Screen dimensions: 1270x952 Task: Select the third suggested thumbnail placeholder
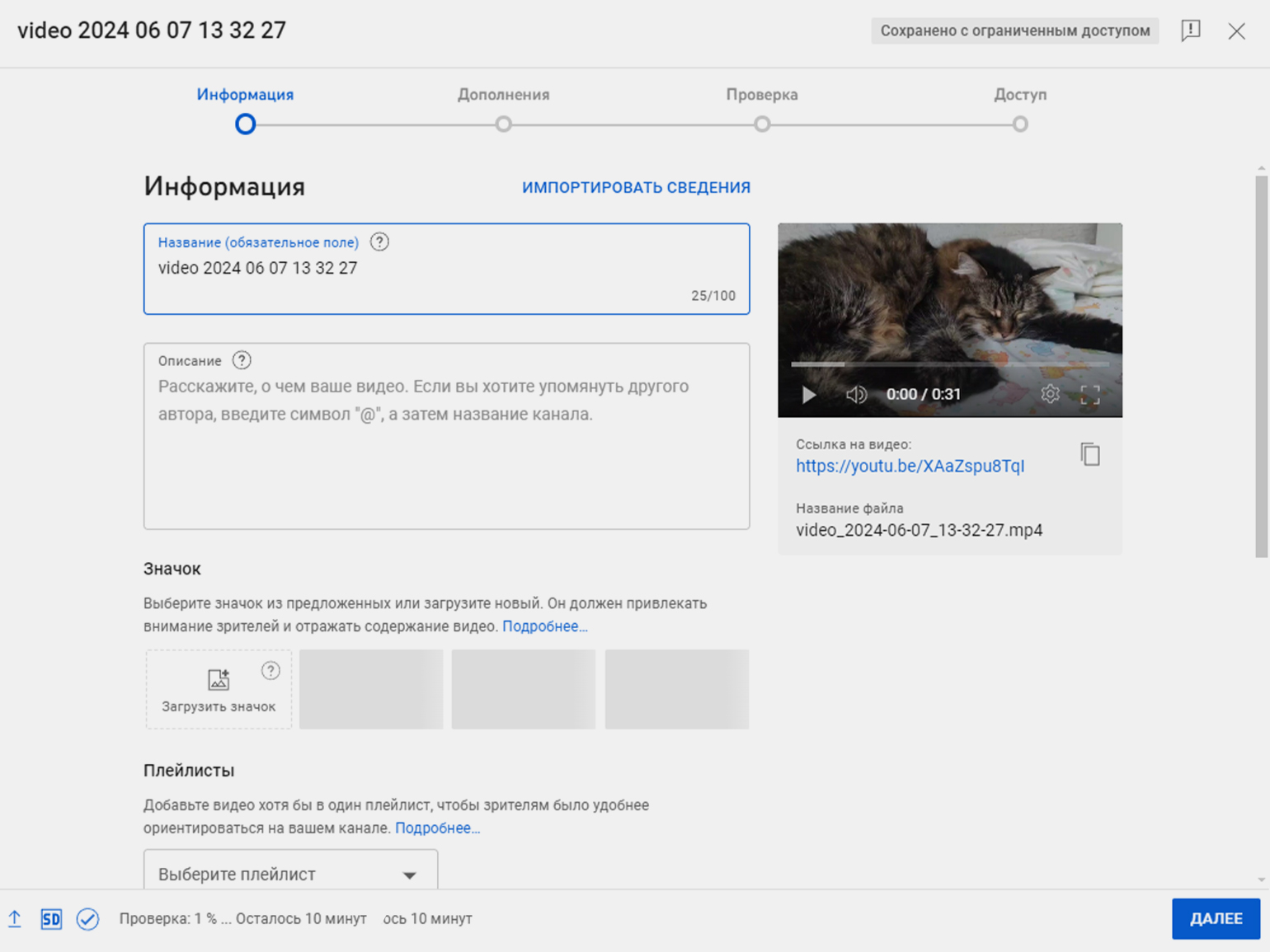pos(677,689)
